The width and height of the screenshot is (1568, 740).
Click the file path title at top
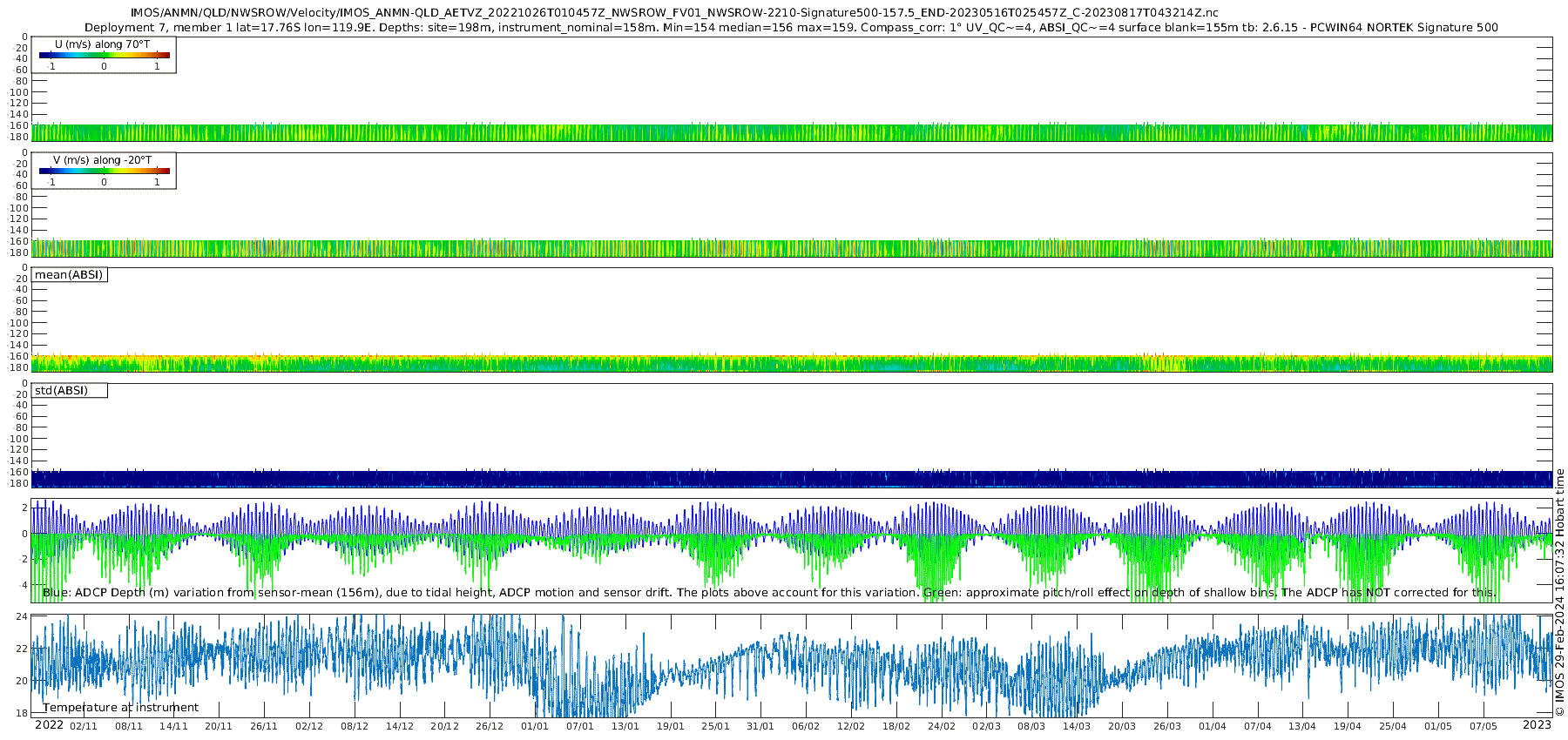[674, 13]
